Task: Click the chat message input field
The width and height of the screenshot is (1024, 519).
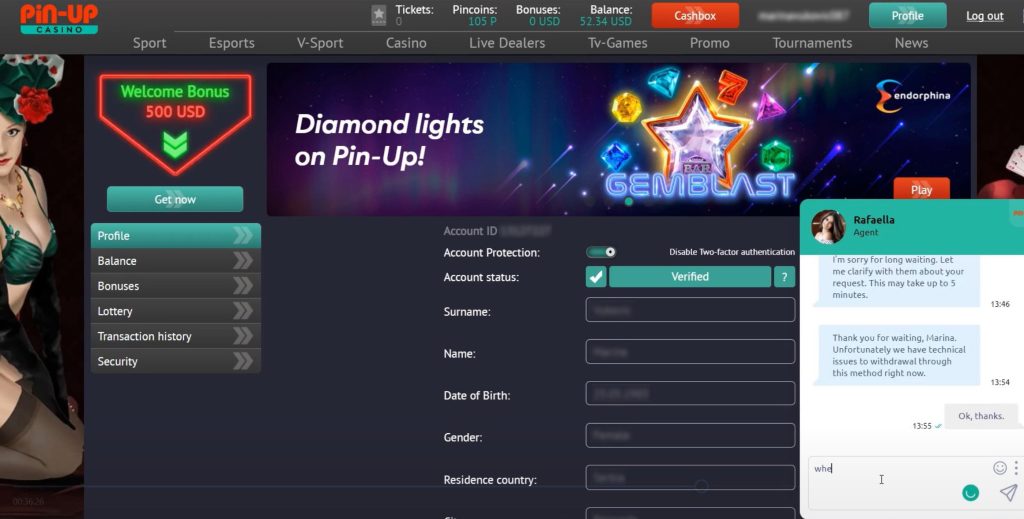Action: pyautogui.click(x=899, y=482)
